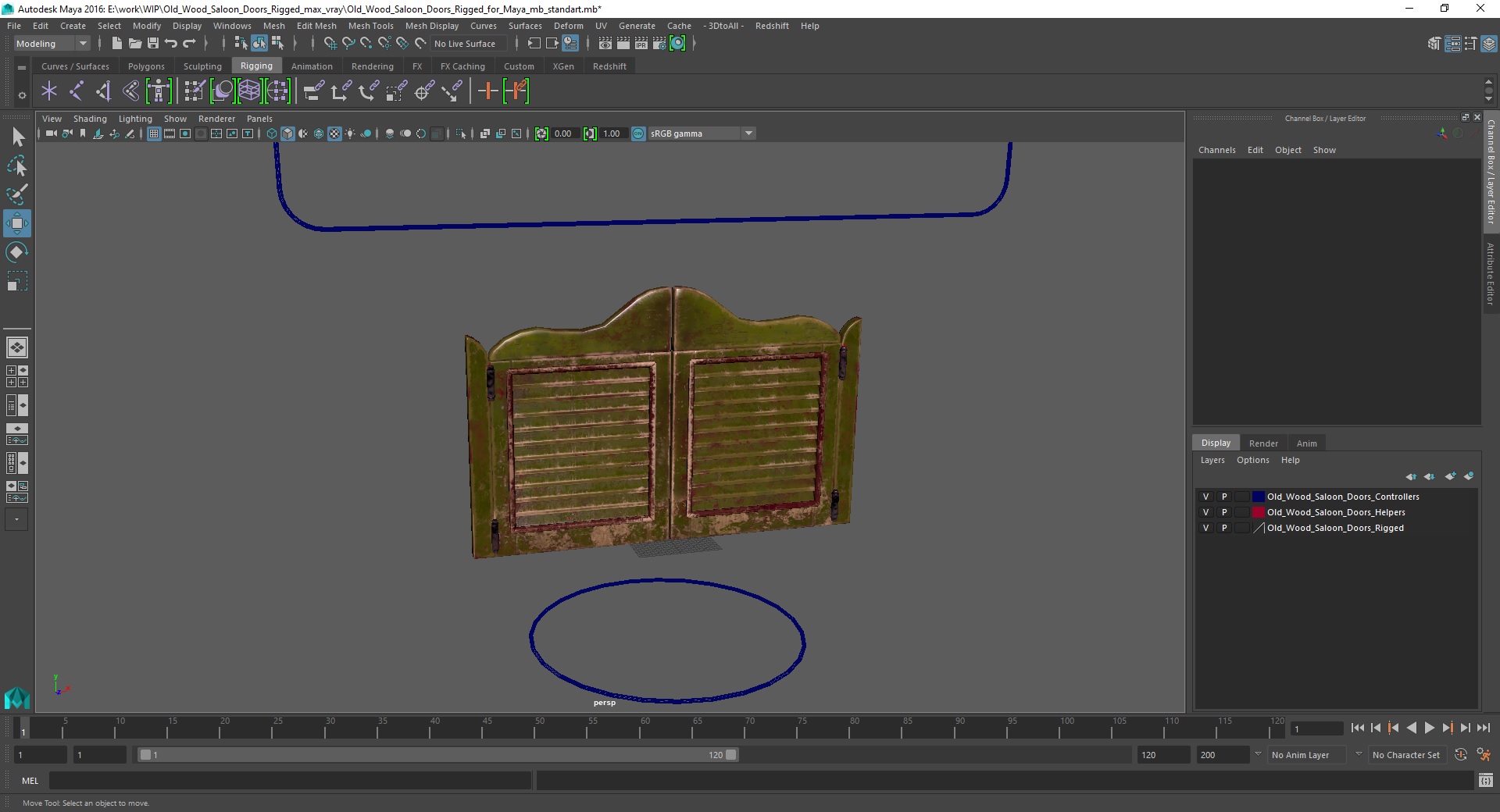
Task: Go to the start of playback range
Action: [1358, 728]
